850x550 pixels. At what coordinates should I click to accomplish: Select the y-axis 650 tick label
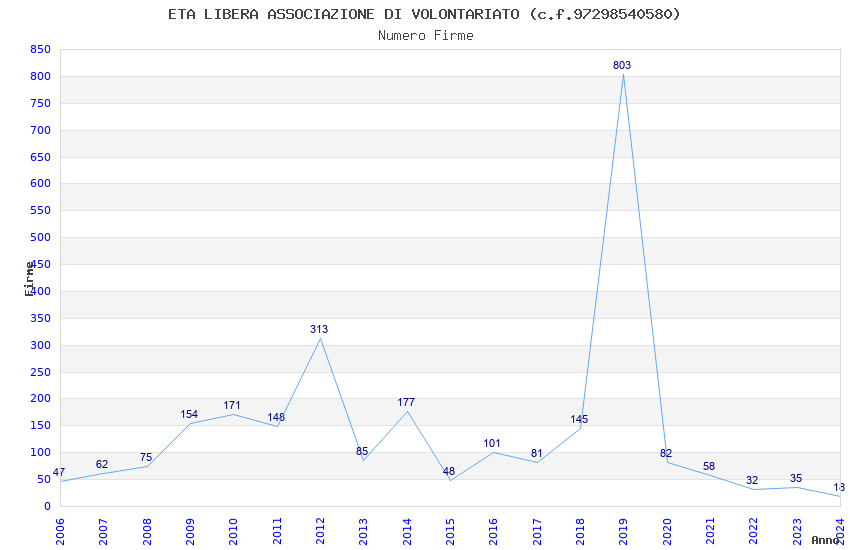tap(40, 157)
